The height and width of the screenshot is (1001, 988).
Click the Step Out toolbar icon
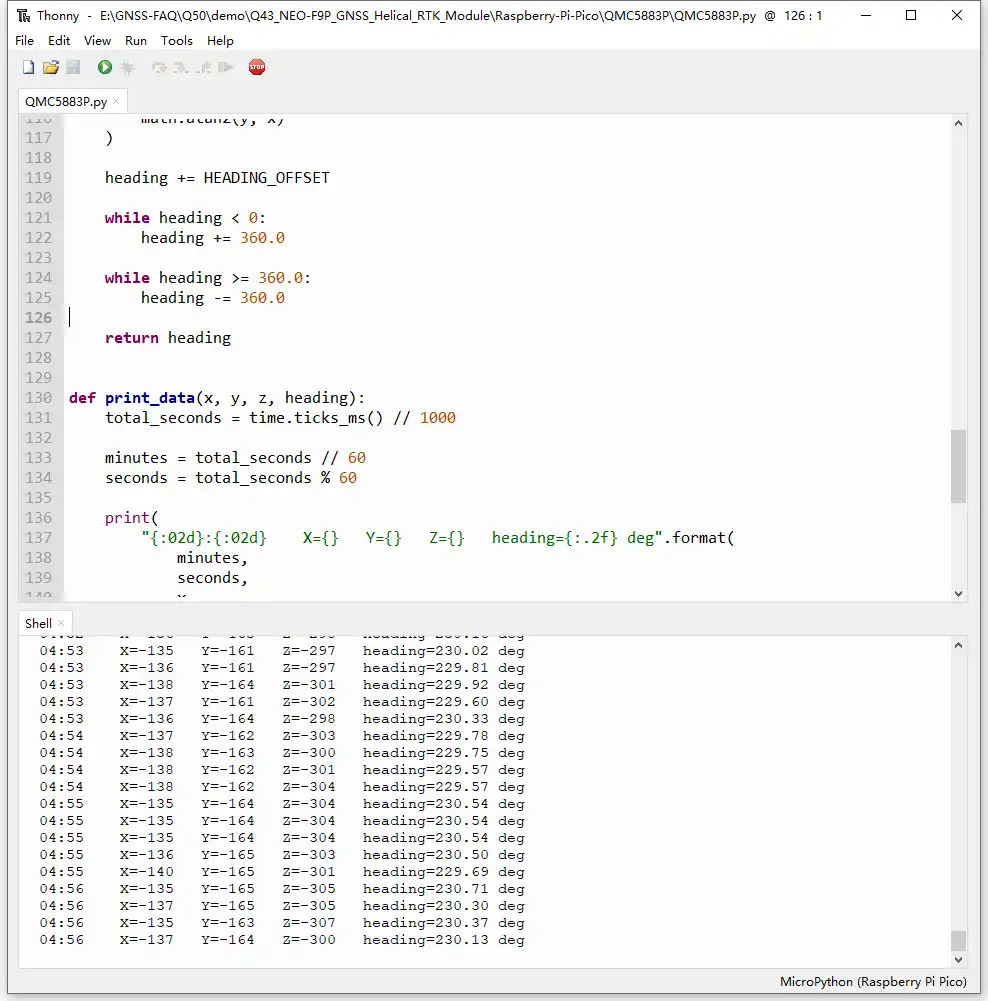[x=204, y=67]
